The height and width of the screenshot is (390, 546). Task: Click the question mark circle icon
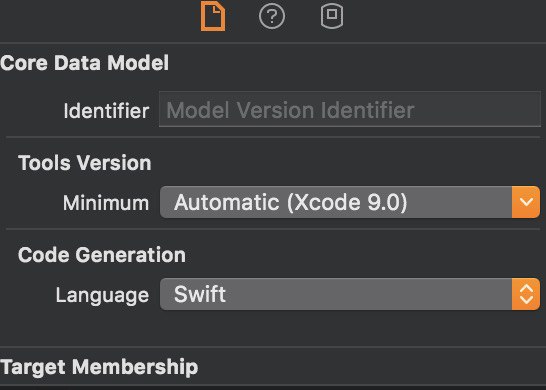[x=272, y=16]
